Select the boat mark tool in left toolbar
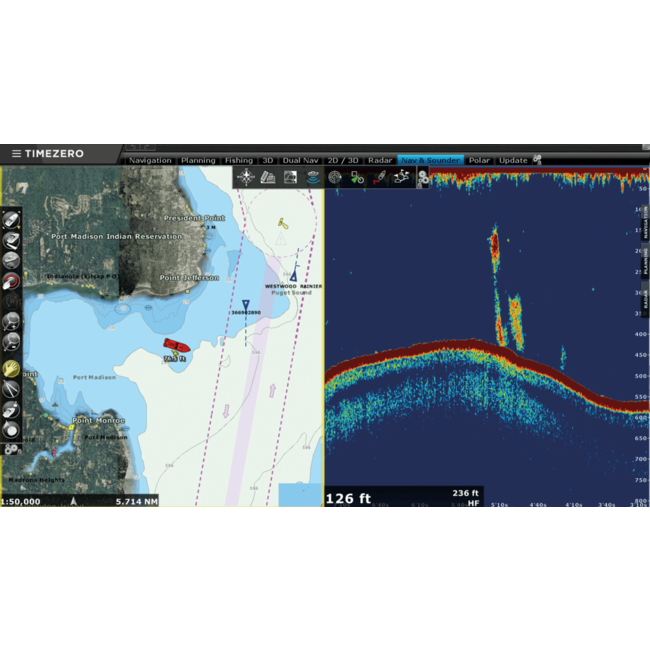The height and width of the screenshot is (650, 650). [x=11, y=410]
